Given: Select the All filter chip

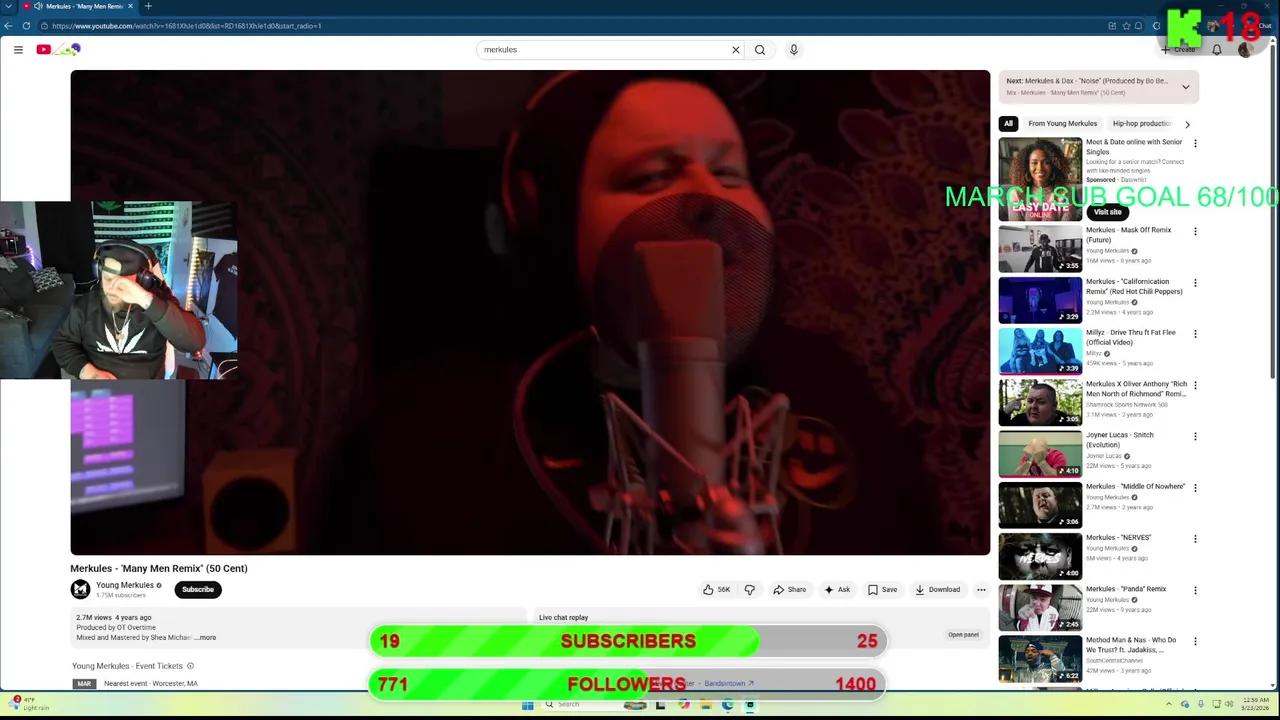Looking at the screenshot, I should 1008,124.
